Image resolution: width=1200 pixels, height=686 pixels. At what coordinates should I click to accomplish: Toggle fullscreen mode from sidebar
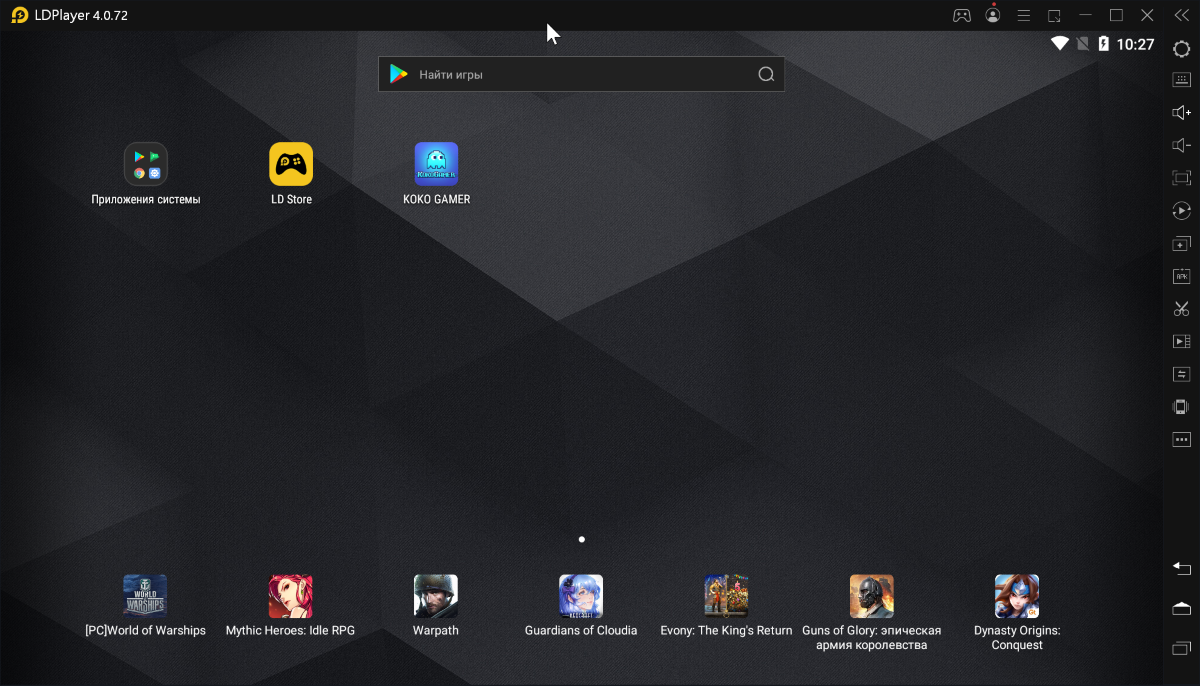pos(1181,178)
